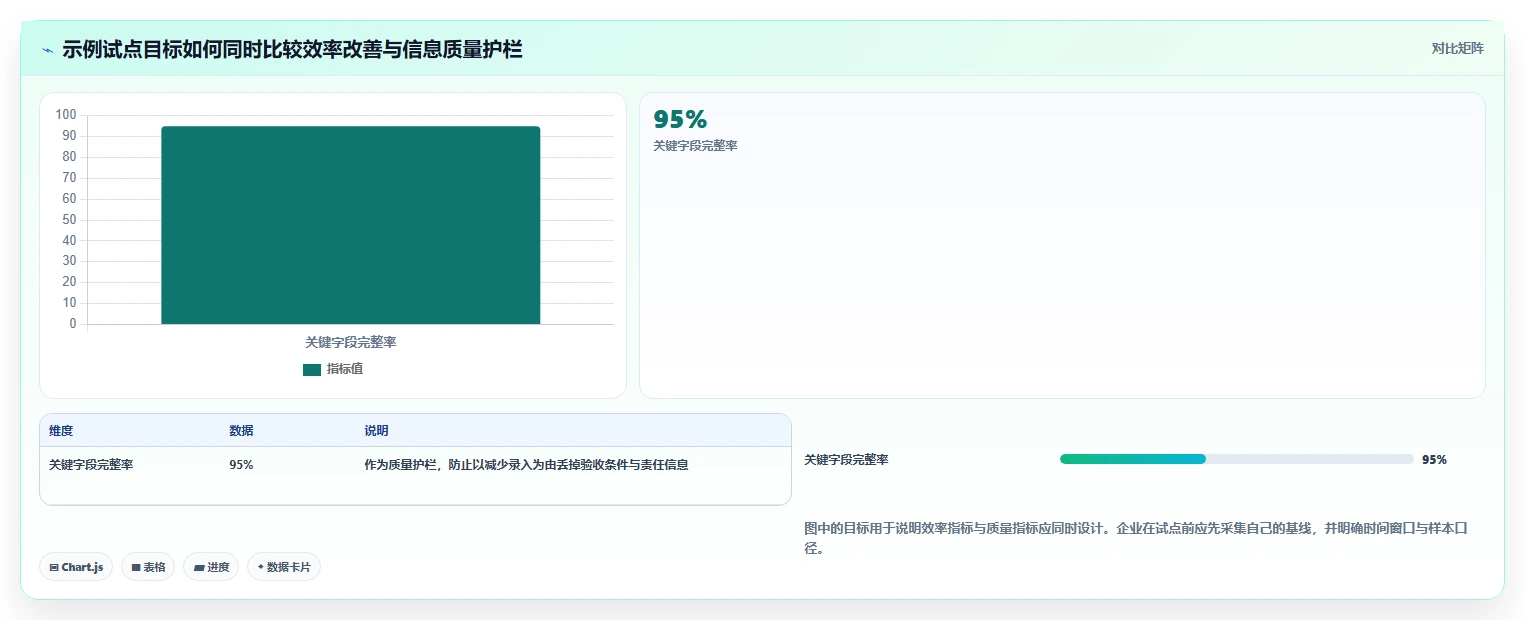Click the panel title 示例试点目标 heading
This screenshot has height=620, width=1525.
tap(292, 49)
